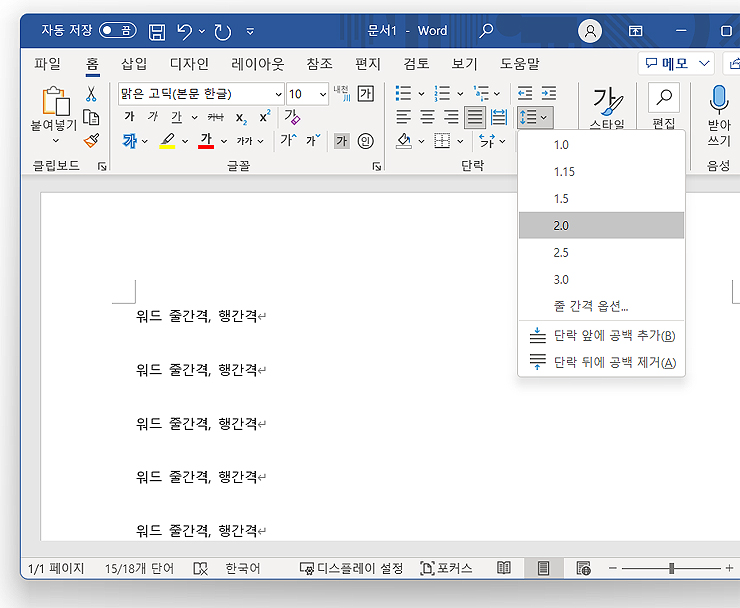The image size is (740, 608).
Task: Switch to Web Layout view
Action: tap(583, 568)
